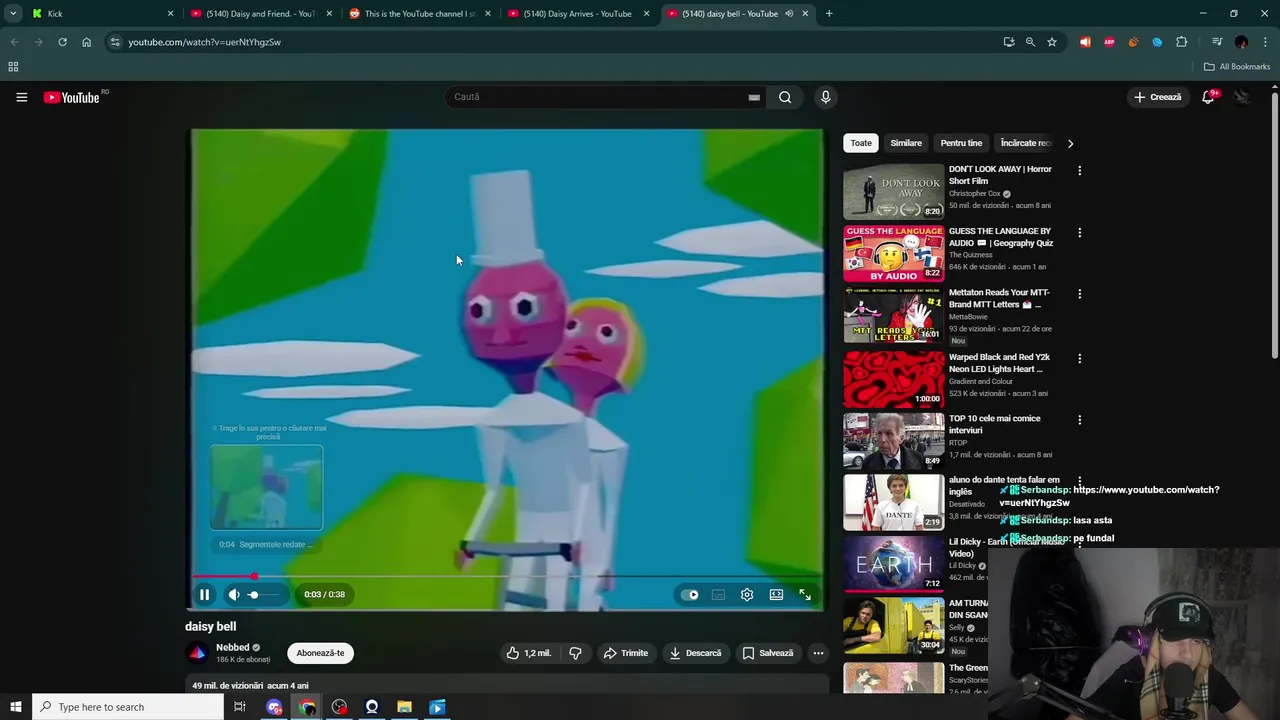
Task: Open the All Bookmarks folder
Action: 1237,67
